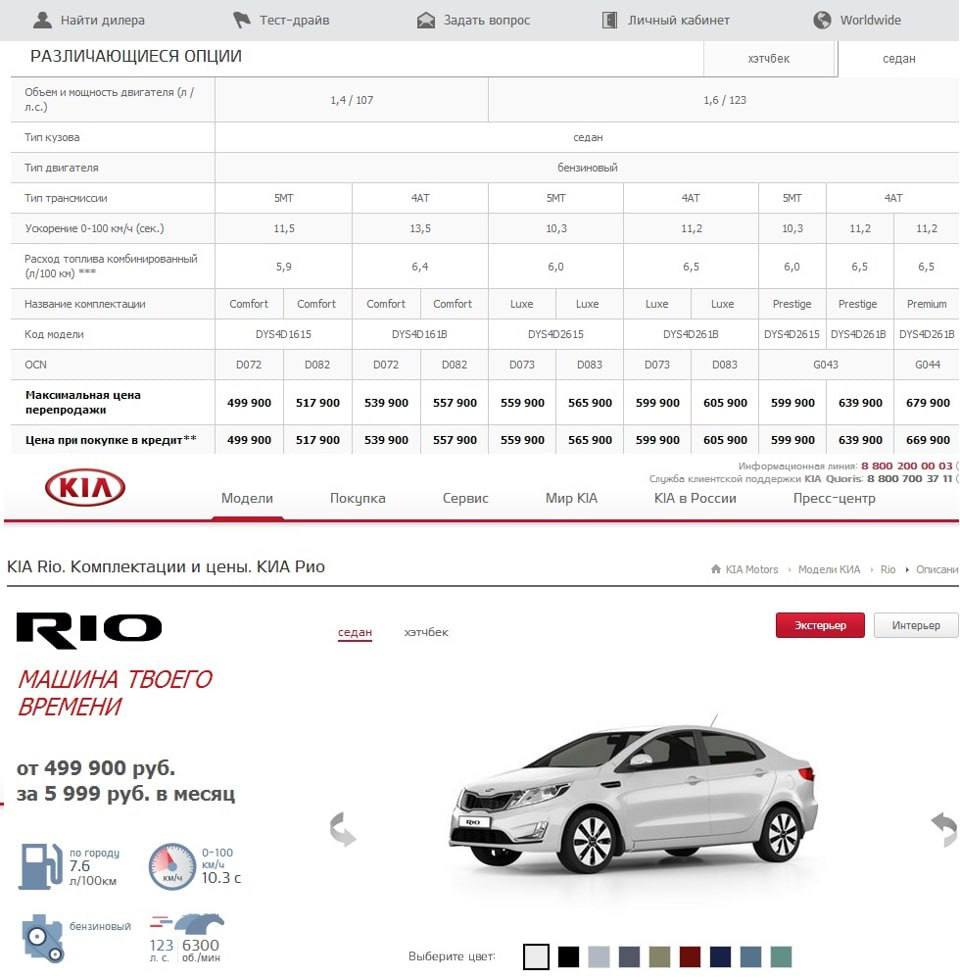The width and height of the screenshot is (960, 979).
Task: Choose the light silver-blue color swatch
Action: (x=599, y=957)
